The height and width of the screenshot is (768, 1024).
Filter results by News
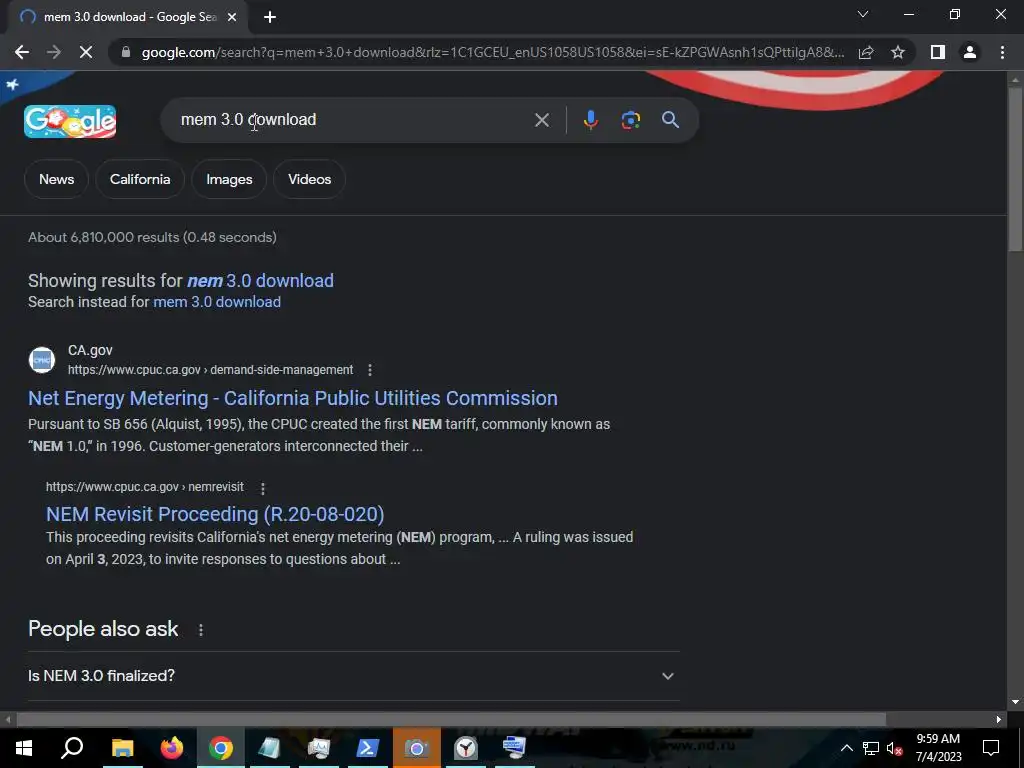(x=56, y=179)
